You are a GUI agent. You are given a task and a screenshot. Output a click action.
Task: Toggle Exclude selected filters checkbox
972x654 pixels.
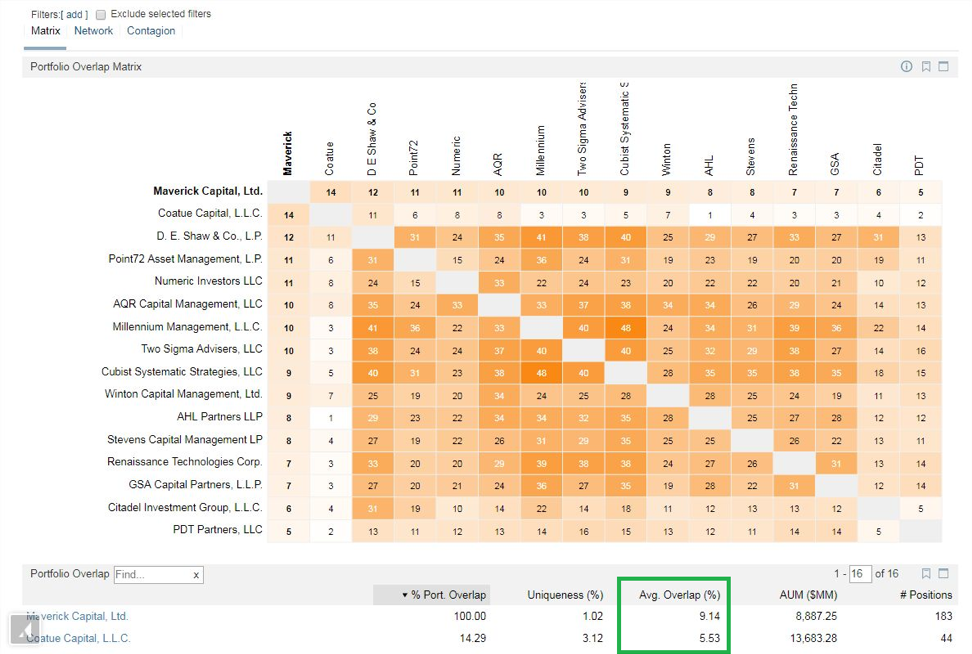click(100, 14)
